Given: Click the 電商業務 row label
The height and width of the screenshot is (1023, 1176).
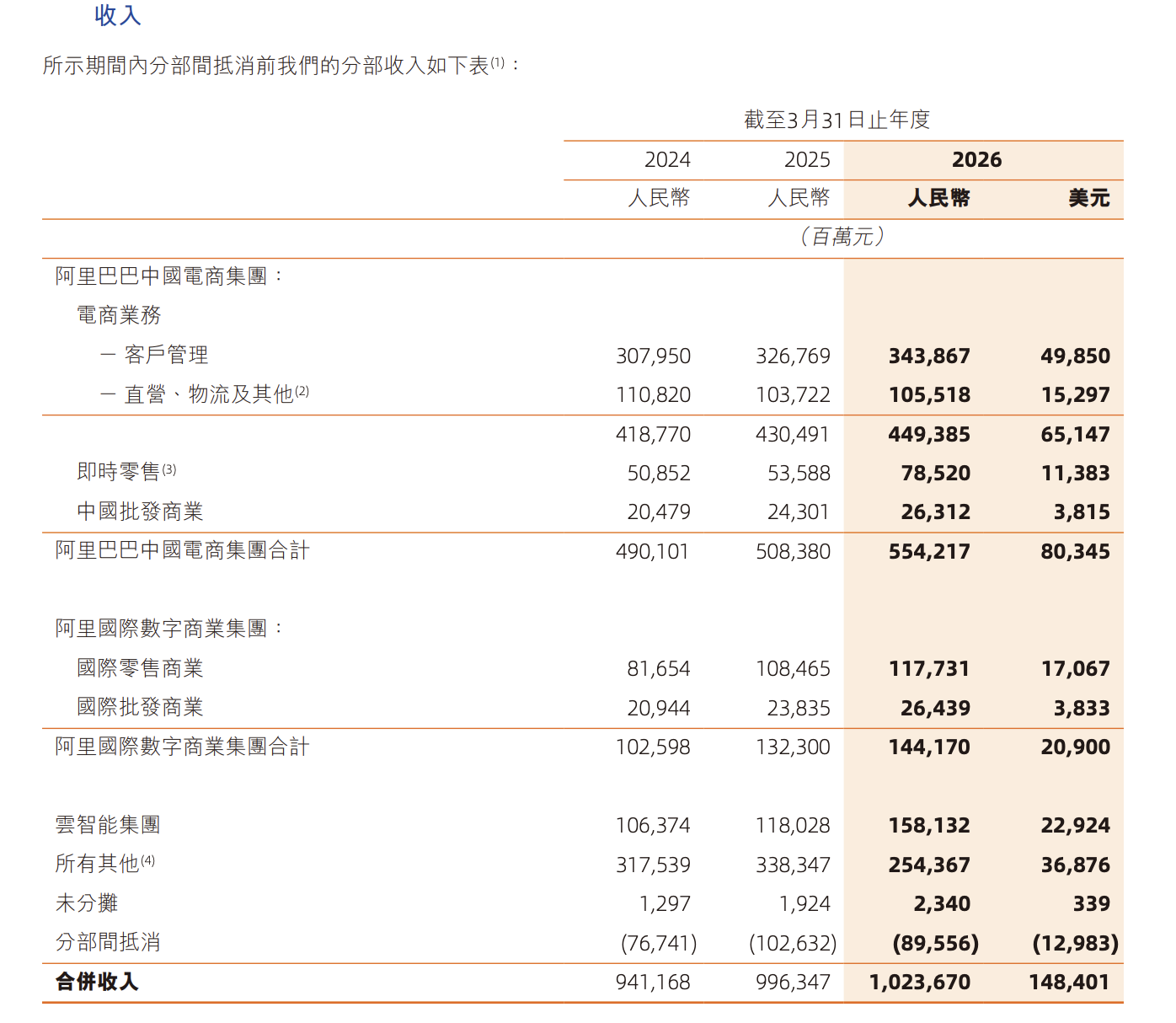Looking at the screenshot, I should pos(119,315).
